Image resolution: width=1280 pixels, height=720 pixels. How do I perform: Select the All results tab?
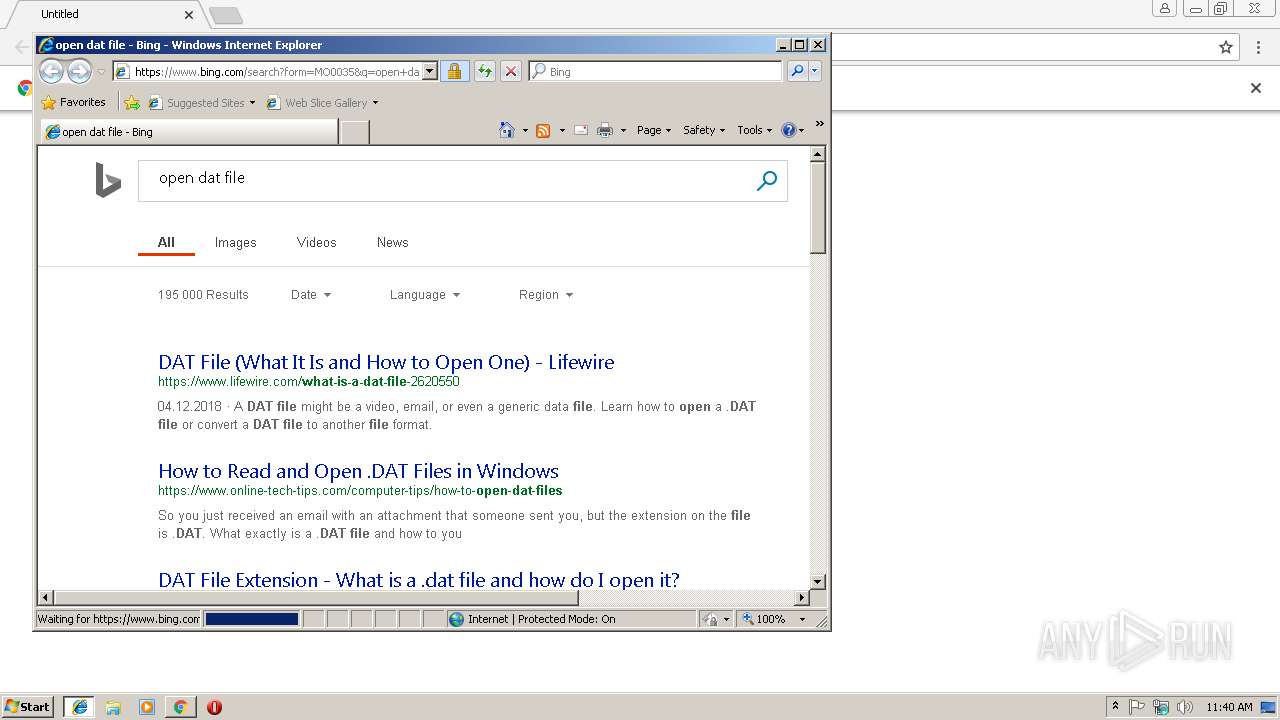pos(166,242)
